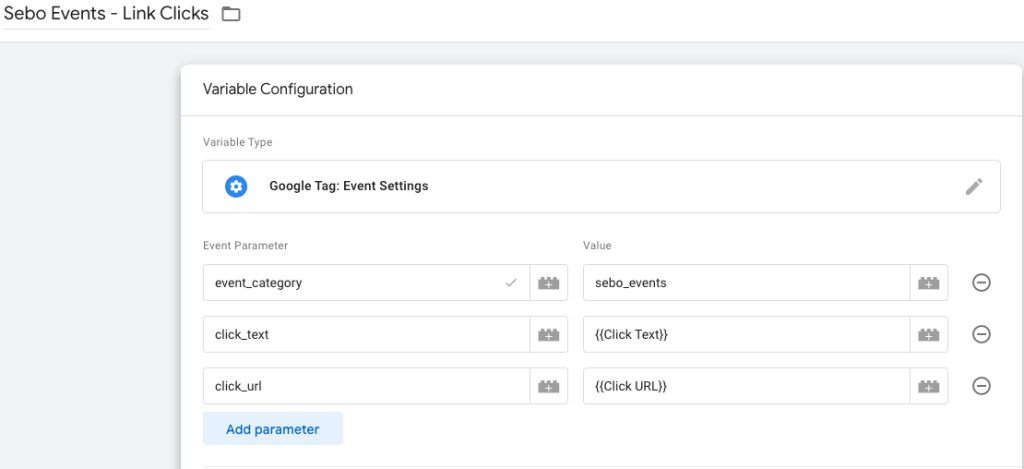This screenshot has width=1024, height=469.
Task: Focus the {{Click Text}} value field
Action: click(x=746, y=334)
